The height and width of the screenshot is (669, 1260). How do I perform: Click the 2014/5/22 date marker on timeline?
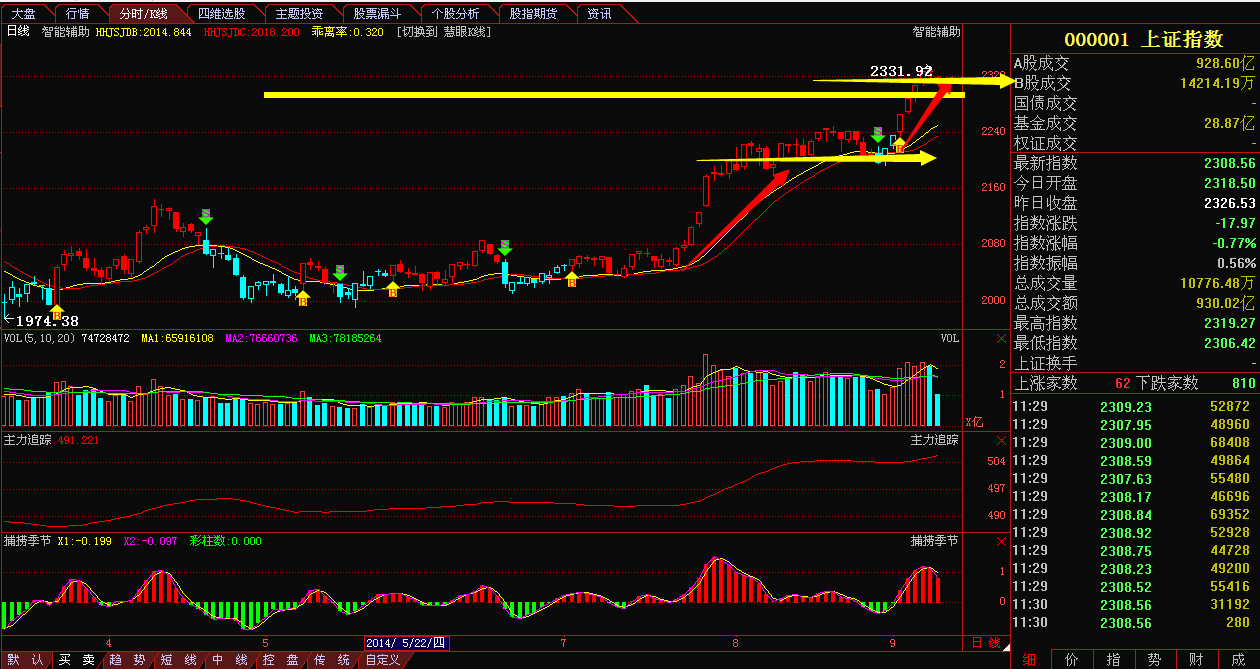[x=407, y=643]
